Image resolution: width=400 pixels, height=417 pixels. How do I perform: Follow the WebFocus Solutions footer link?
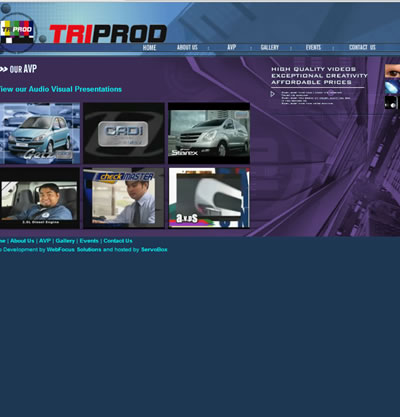click(x=74, y=249)
